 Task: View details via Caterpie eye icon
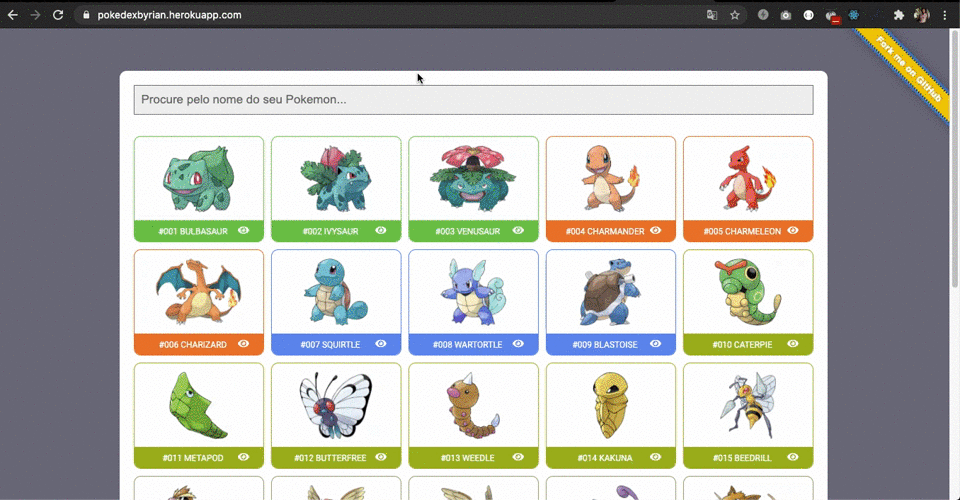point(793,344)
